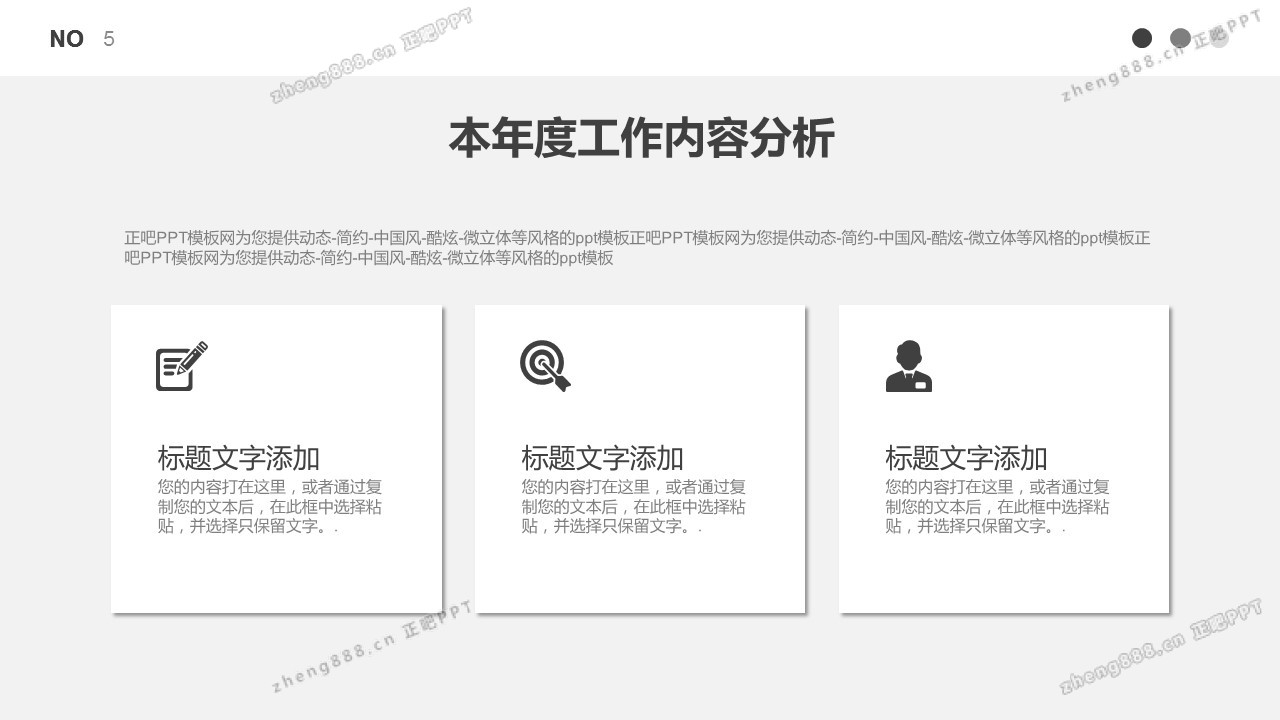Viewport: 1280px width, 720px height.
Task: Click 标题文字添加 heading under target icon
Action: tap(602, 458)
